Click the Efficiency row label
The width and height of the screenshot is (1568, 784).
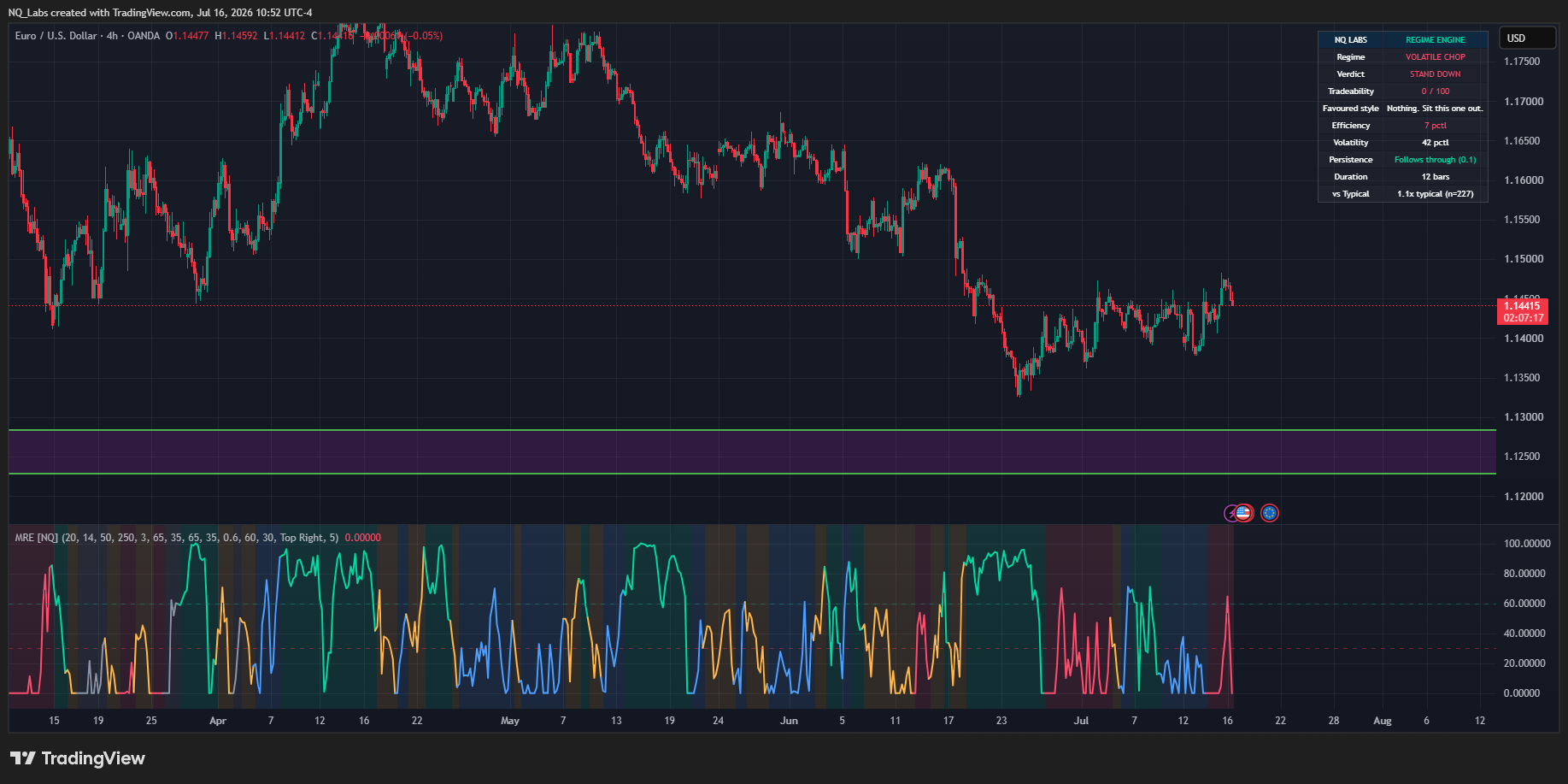point(1351,126)
